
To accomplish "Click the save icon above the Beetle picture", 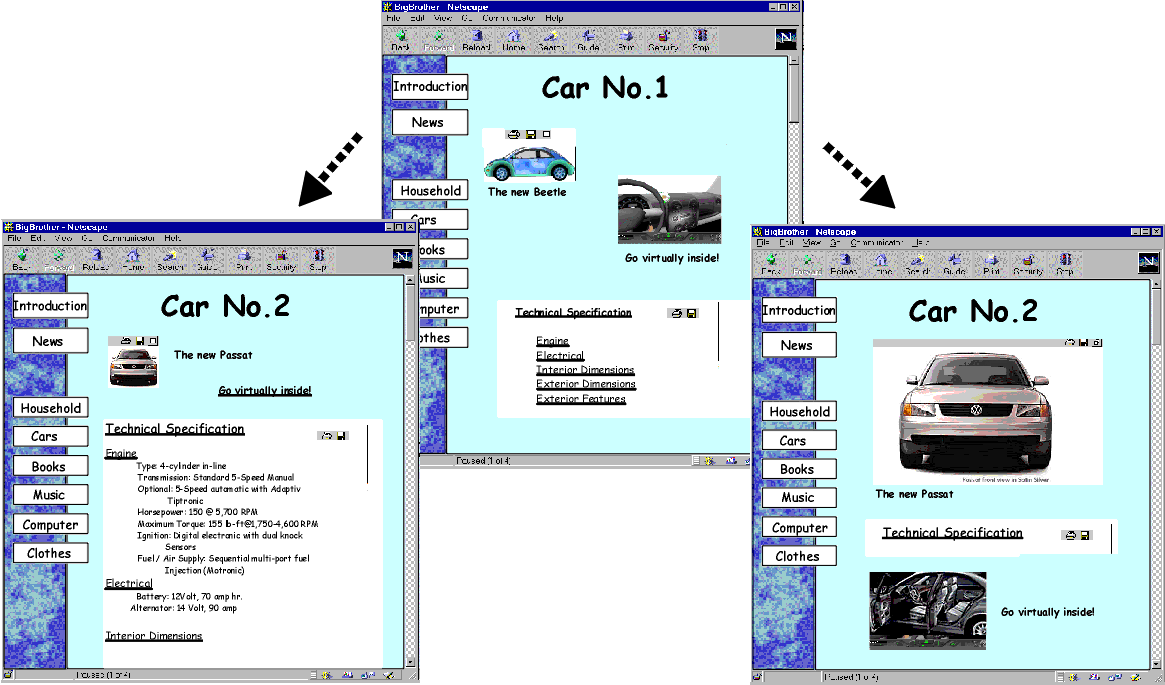I will (x=530, y=134).
